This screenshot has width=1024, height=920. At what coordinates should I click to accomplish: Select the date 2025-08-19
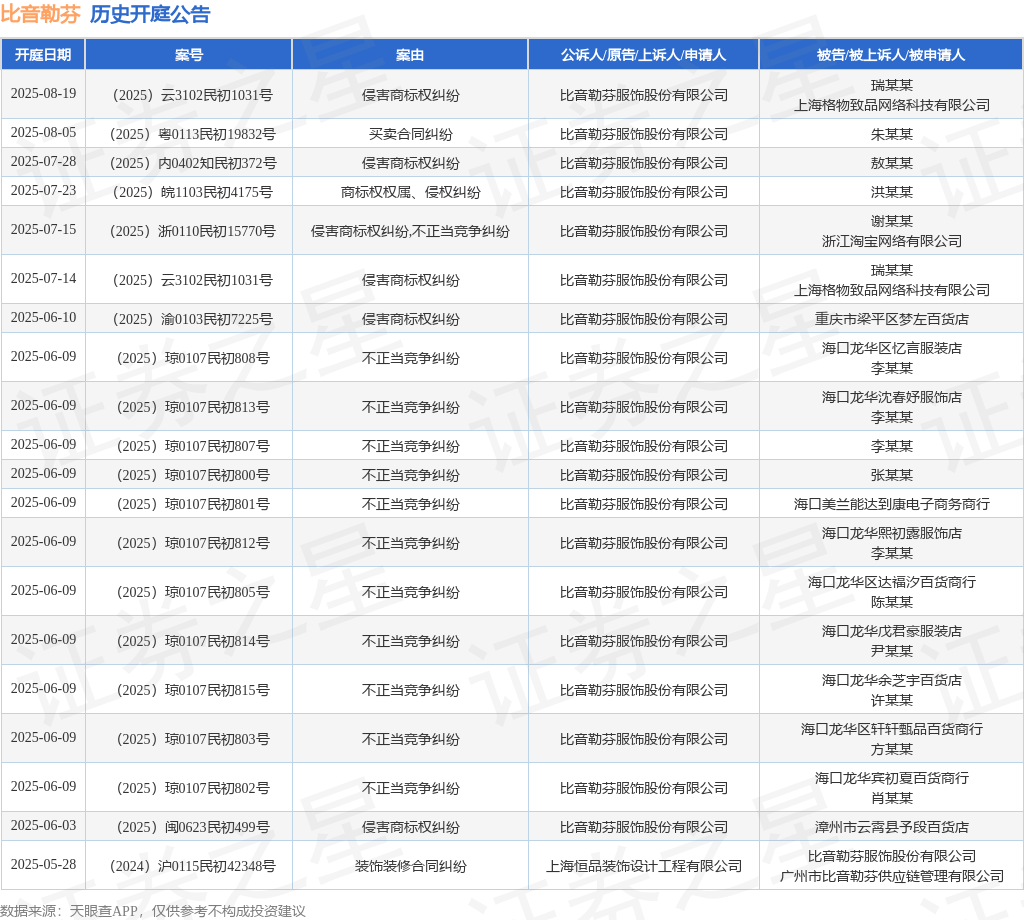[43, 93]
